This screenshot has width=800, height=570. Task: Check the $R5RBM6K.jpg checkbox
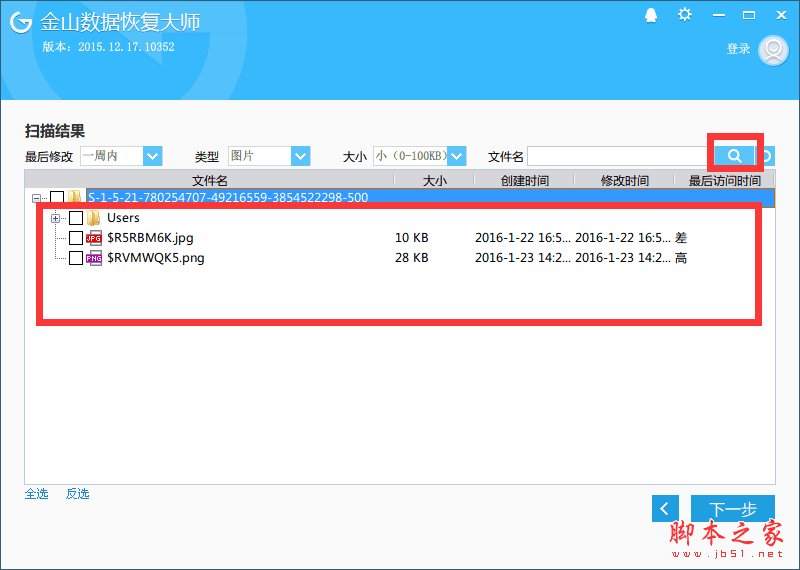[76, 238]
